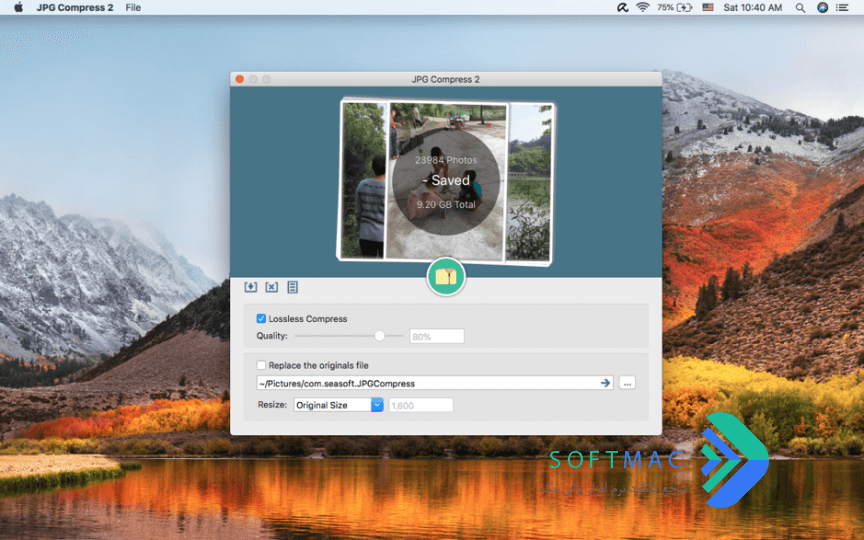Click the 80% quality field
The height and width of the screenshot is (540, 864).
(436, 336)
